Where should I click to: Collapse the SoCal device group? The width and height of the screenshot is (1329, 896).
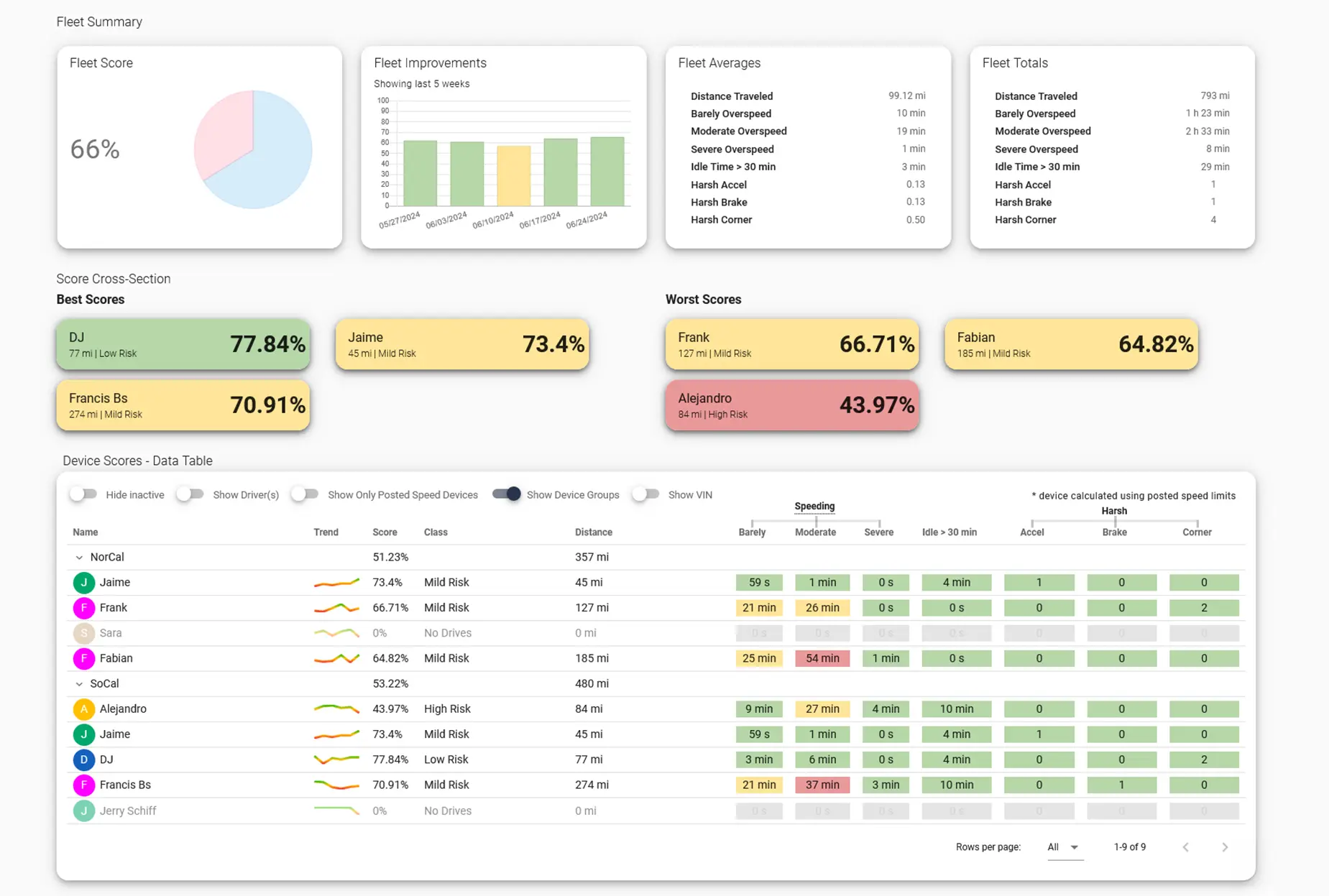coord(79,684)
